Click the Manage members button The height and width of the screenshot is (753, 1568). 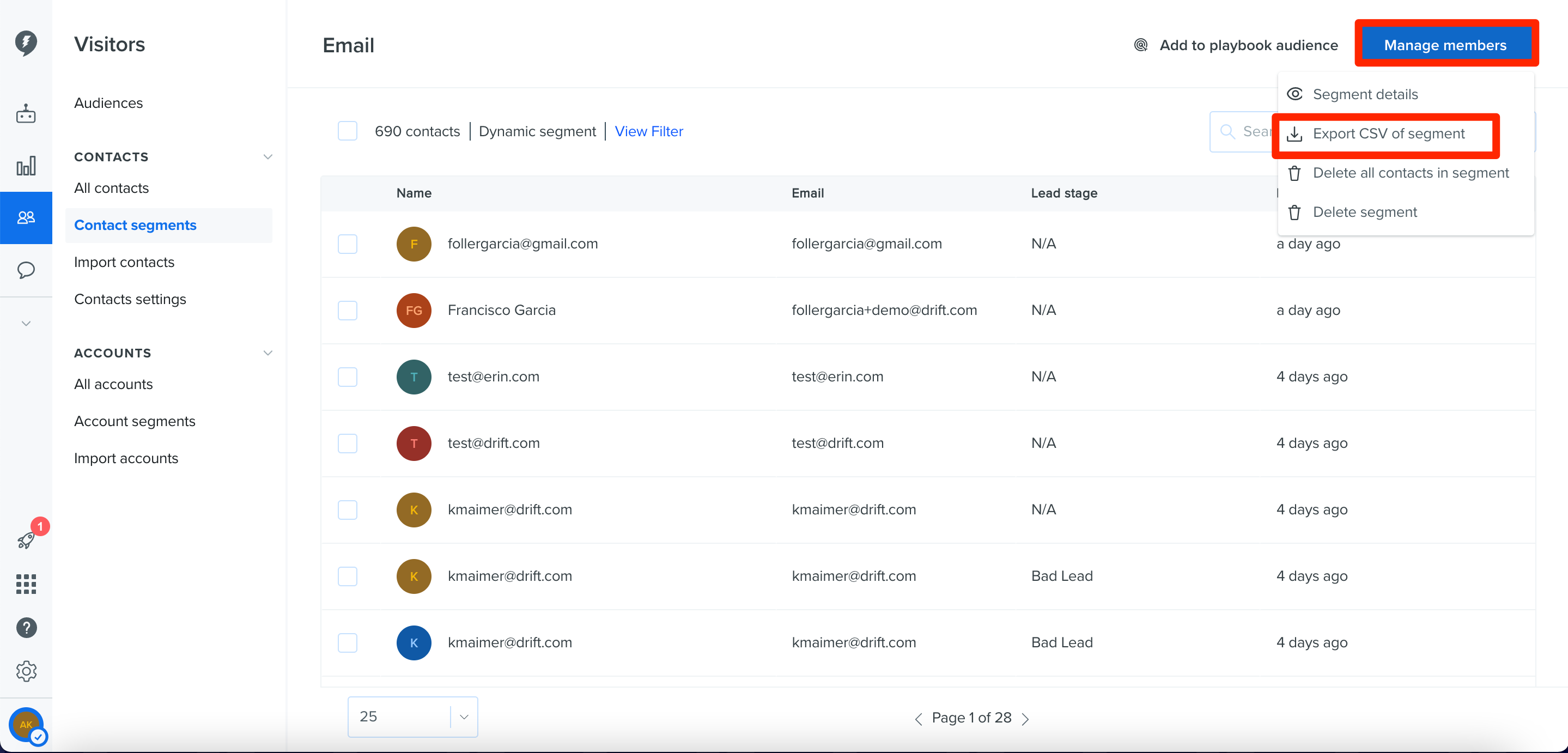(x=1445, y=45)
